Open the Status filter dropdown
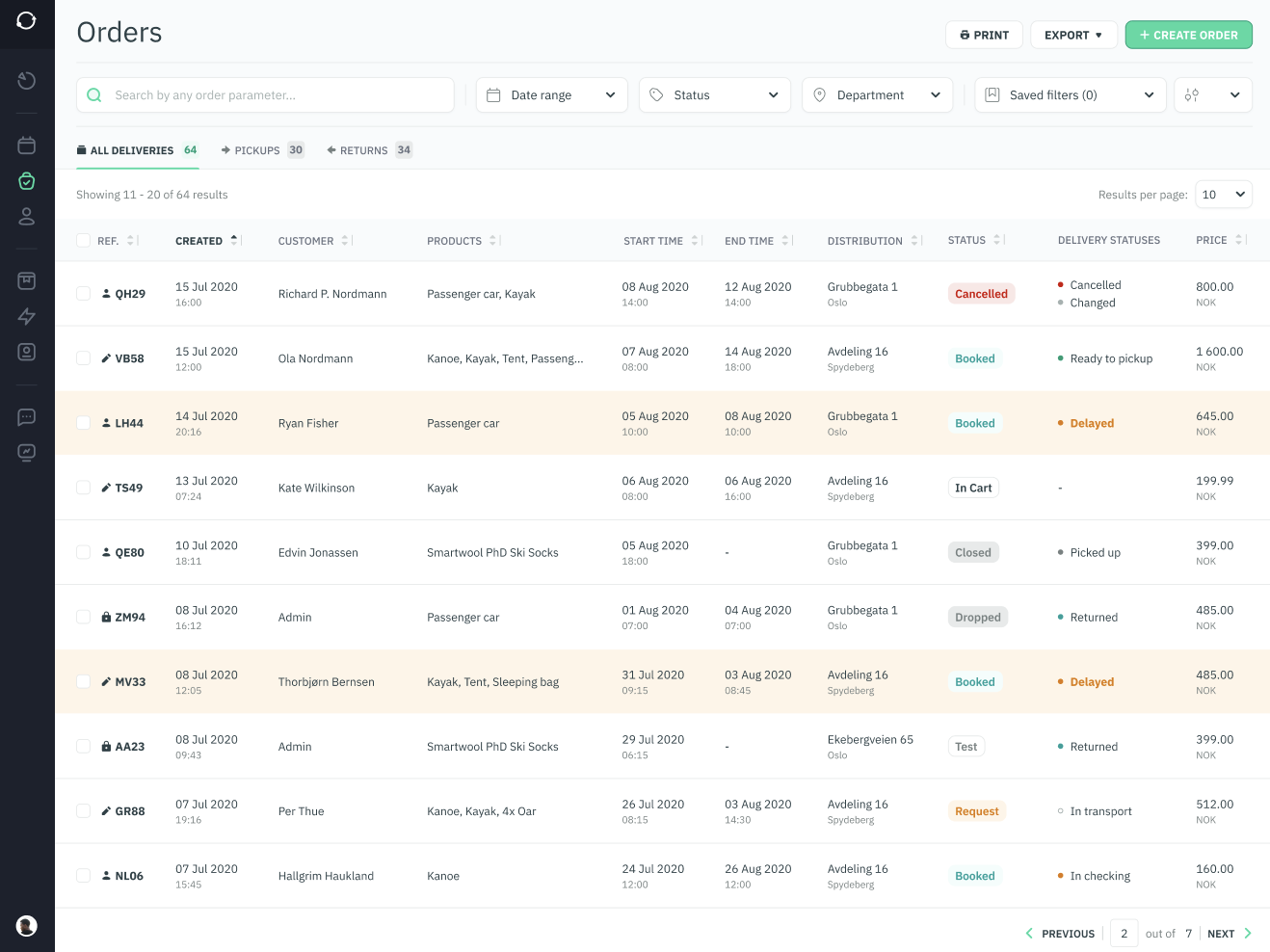 point(714,95)
